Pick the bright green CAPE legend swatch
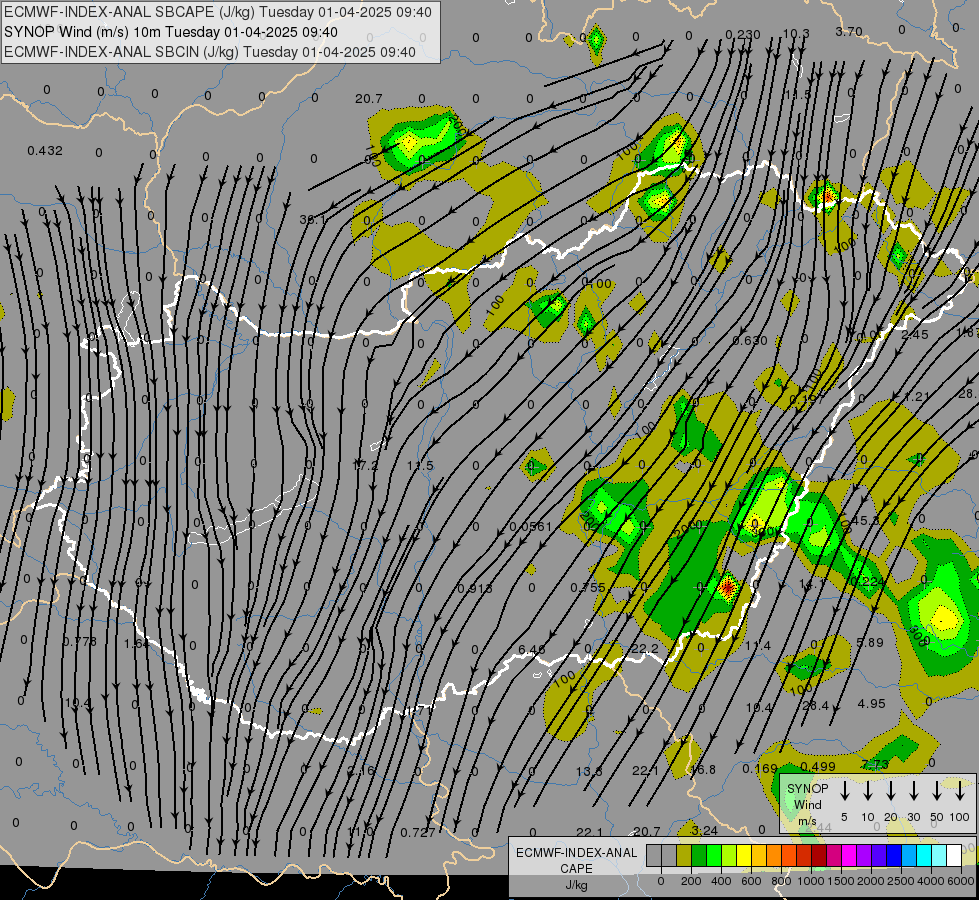This screenshot has width=979, height=900. (x=714, y=855)
